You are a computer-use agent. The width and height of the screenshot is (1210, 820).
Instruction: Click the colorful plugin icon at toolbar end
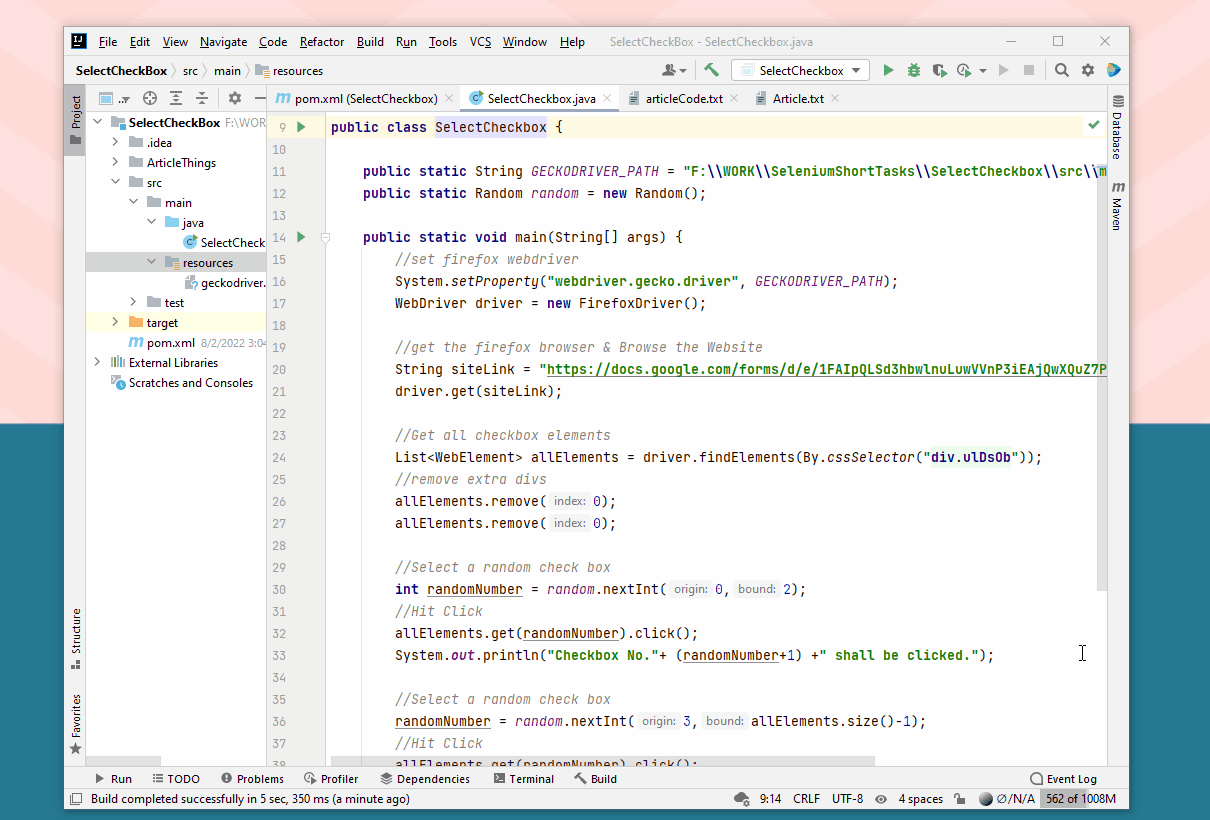coord(1113,71)
